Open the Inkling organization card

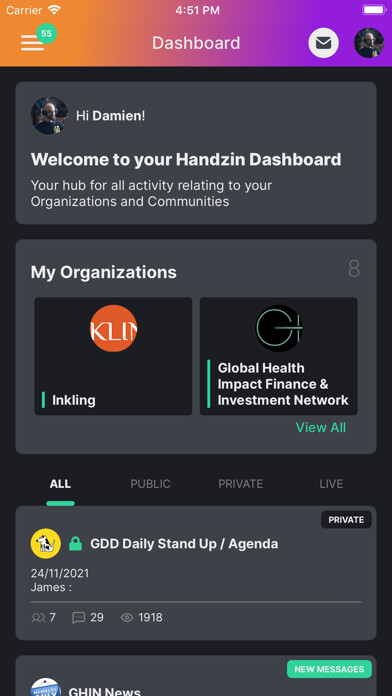coord(113,356)
